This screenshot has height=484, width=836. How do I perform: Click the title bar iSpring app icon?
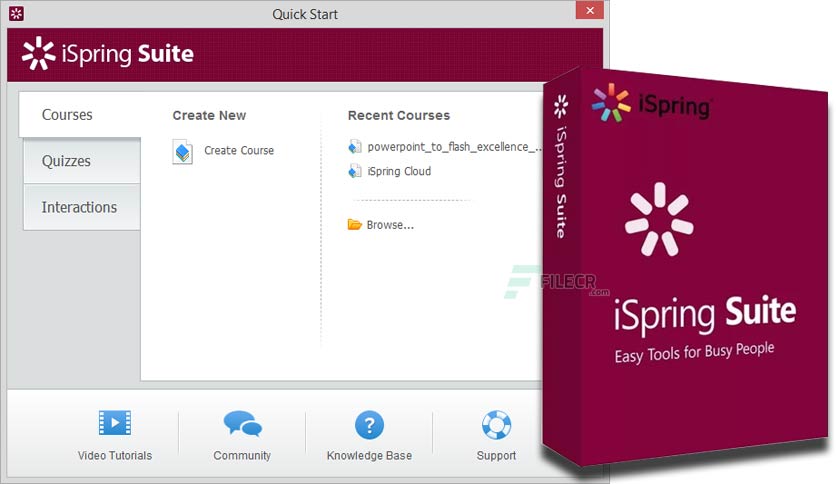[16, 14]
